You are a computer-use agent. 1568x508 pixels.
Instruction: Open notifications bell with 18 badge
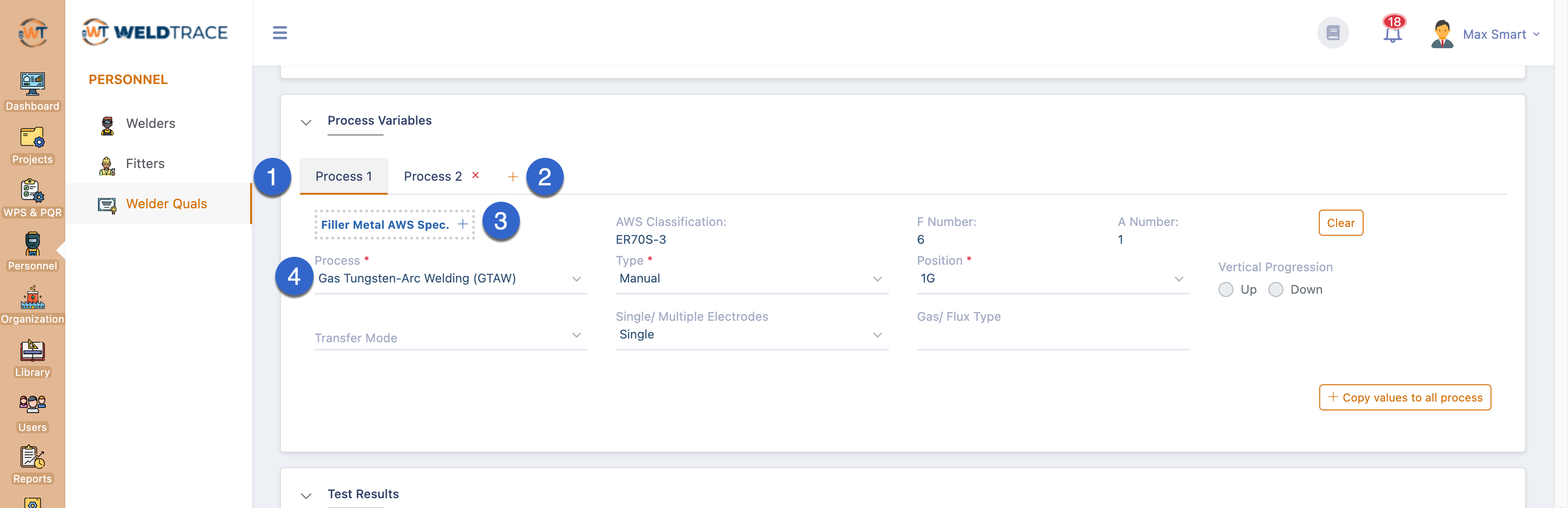tap(1392, 30)
